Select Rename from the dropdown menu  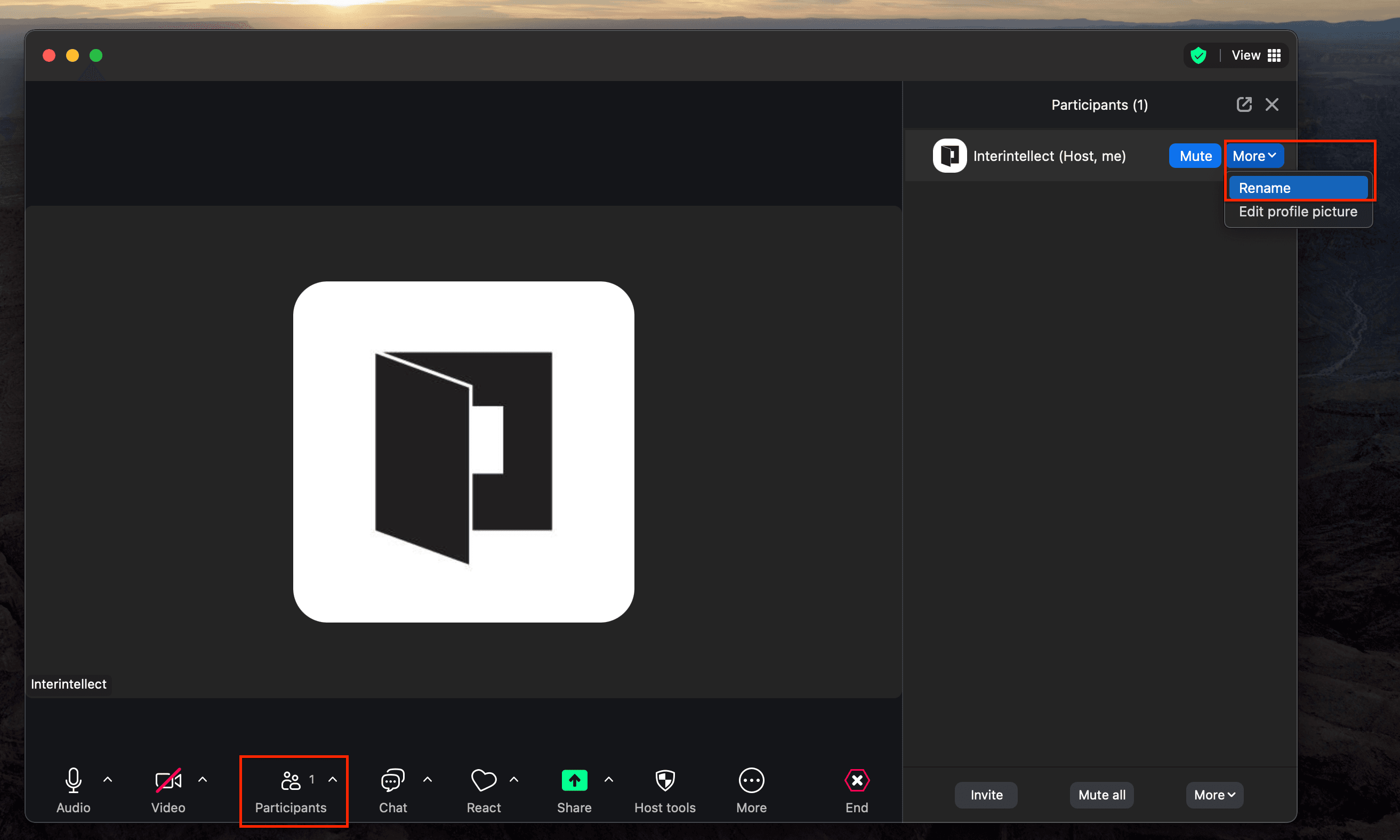point(1298,188)
